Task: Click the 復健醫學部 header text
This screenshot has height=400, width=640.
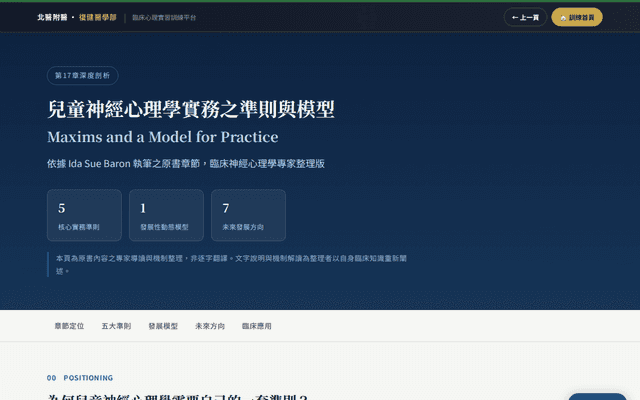Action: pyautogui.click(x=98, y=17)
